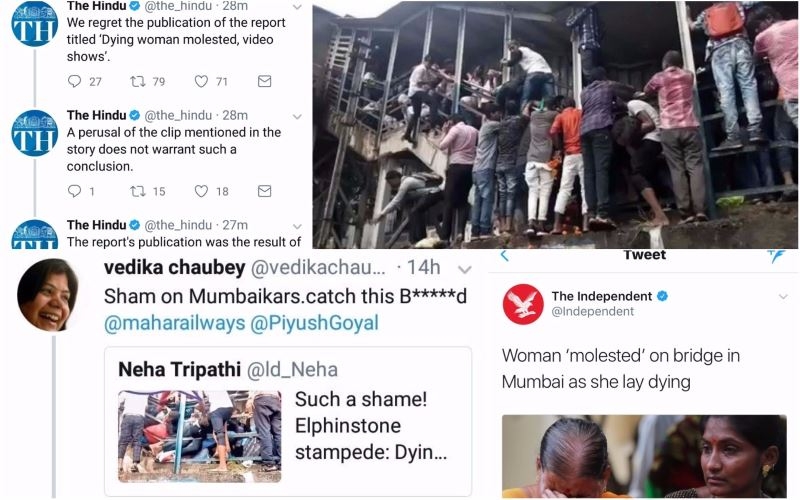View vedika chaubey's profile picture
The height and width of the screenshot is (500, 800).
[47, 295]
